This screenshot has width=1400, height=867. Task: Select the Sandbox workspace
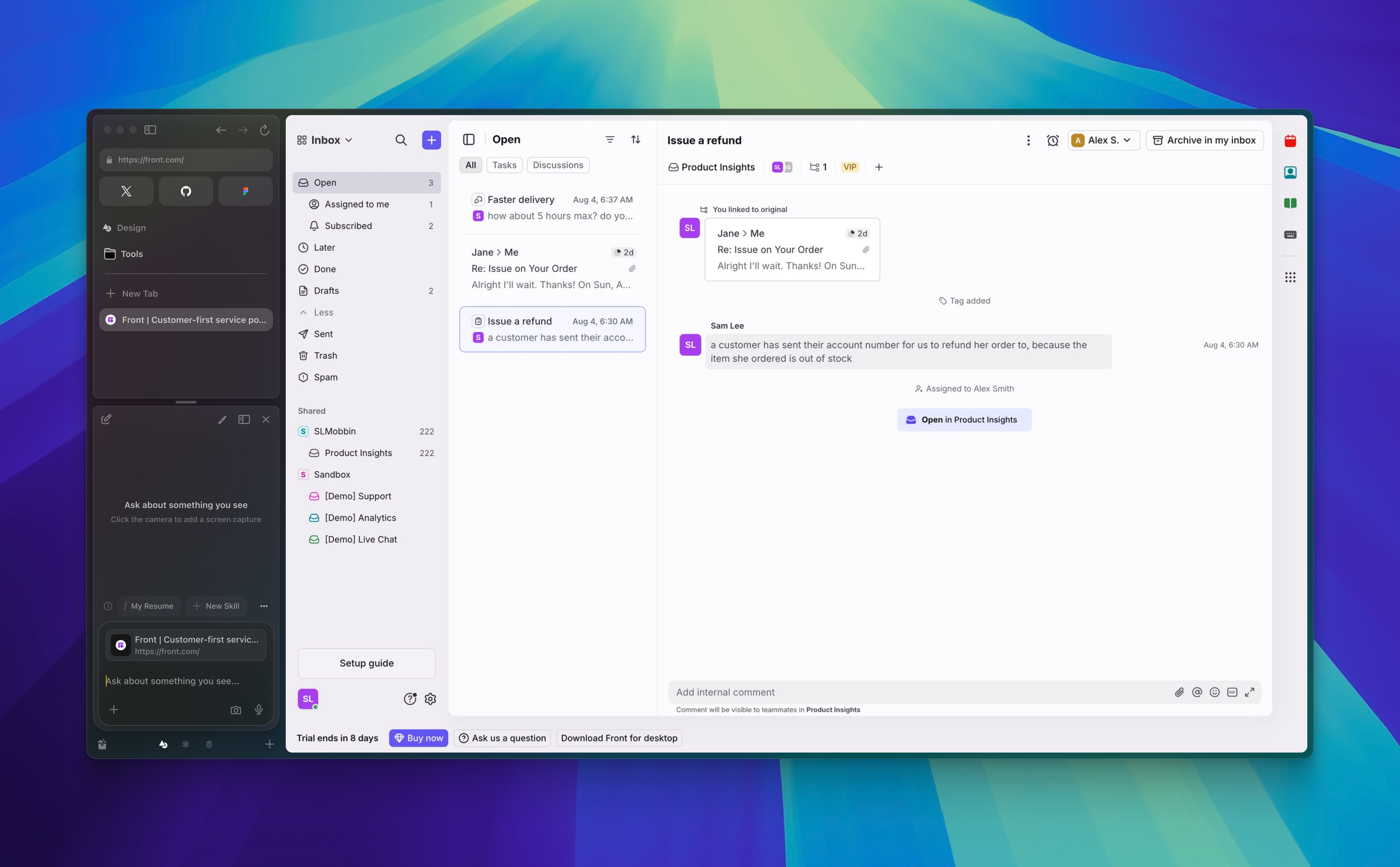click(x=366, y=475)
